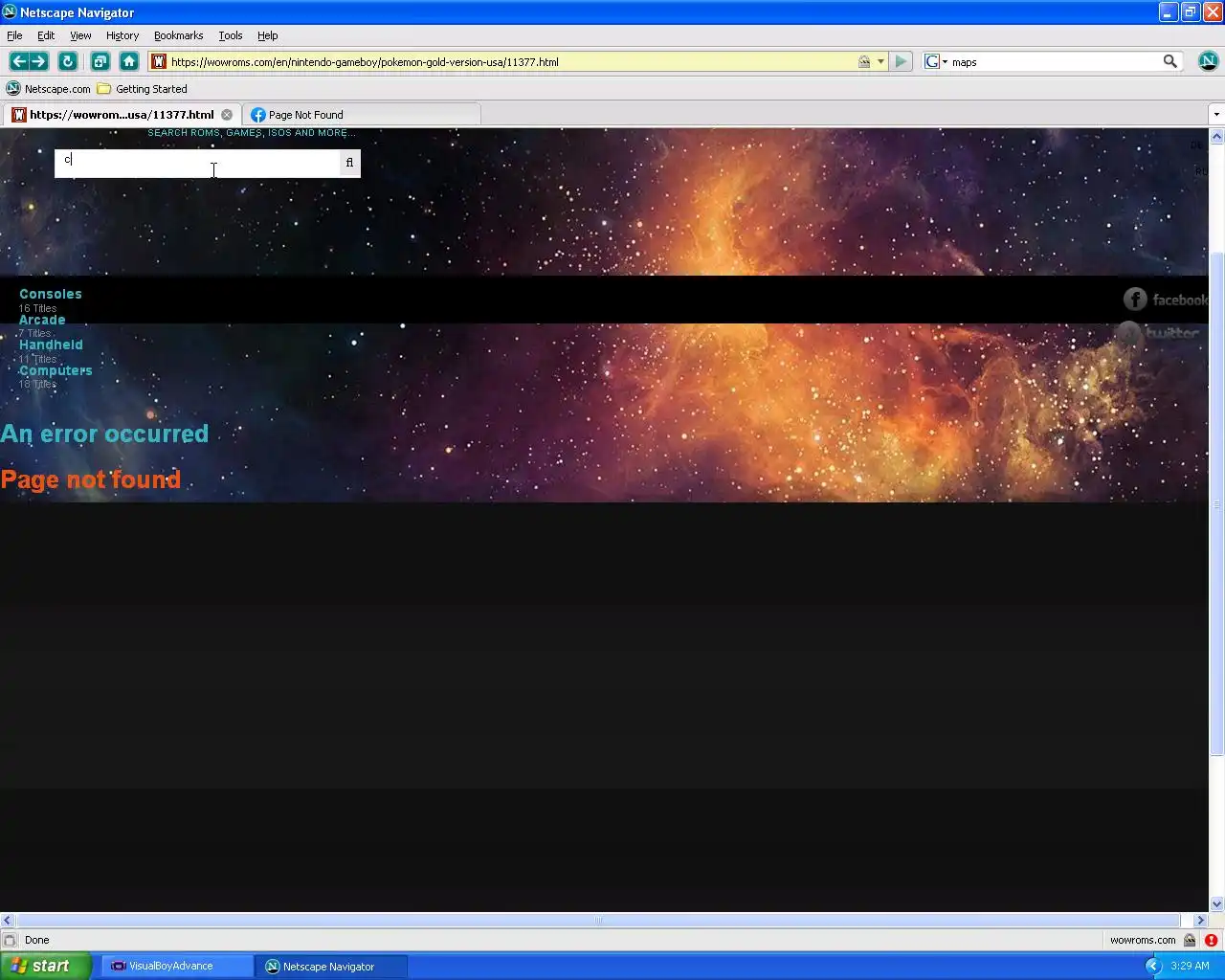This screenshot has height=980, width=1225.
Task: Switch to VisualBoyAdvance in taskbar
Action: pos(178,966)
